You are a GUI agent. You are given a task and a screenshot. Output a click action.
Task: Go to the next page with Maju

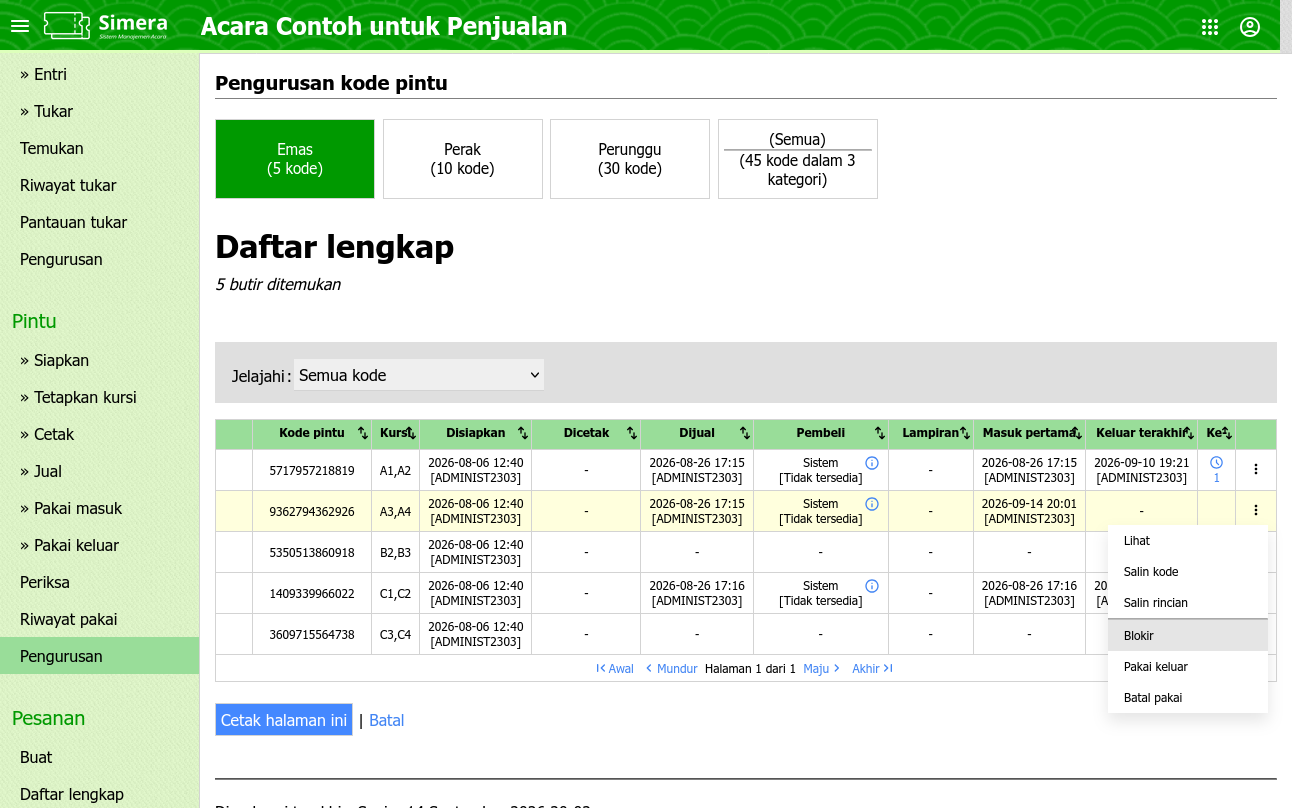[822, 669]
